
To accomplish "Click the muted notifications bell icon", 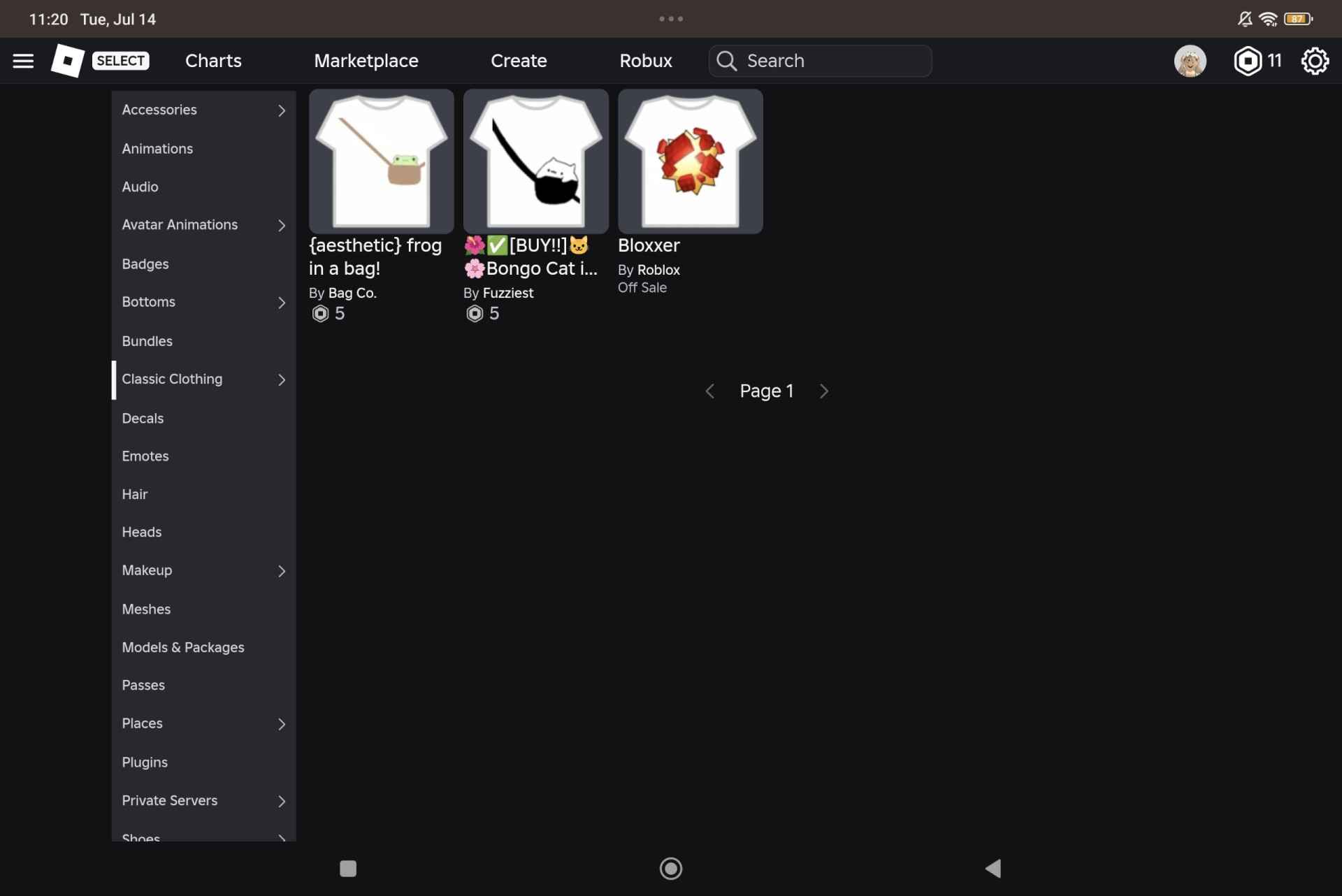I will pos(1245,19).
